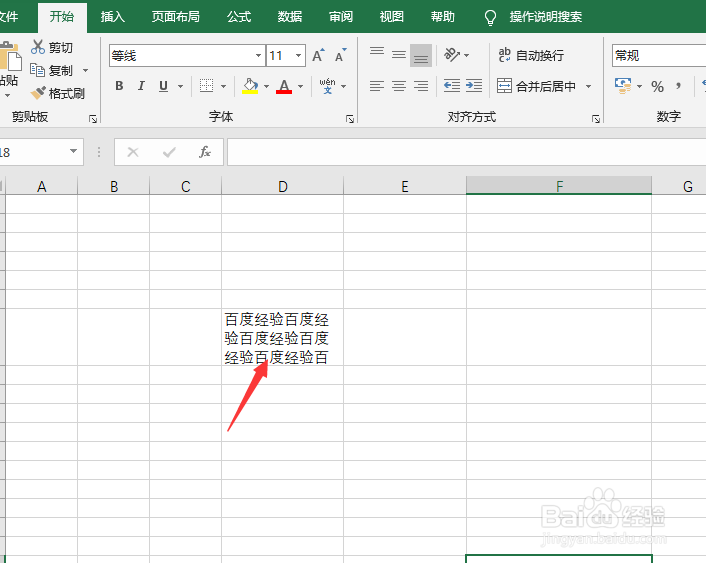706x563 pixels.
Task: Apply borders with the border icon
Action: pos(206,86)
